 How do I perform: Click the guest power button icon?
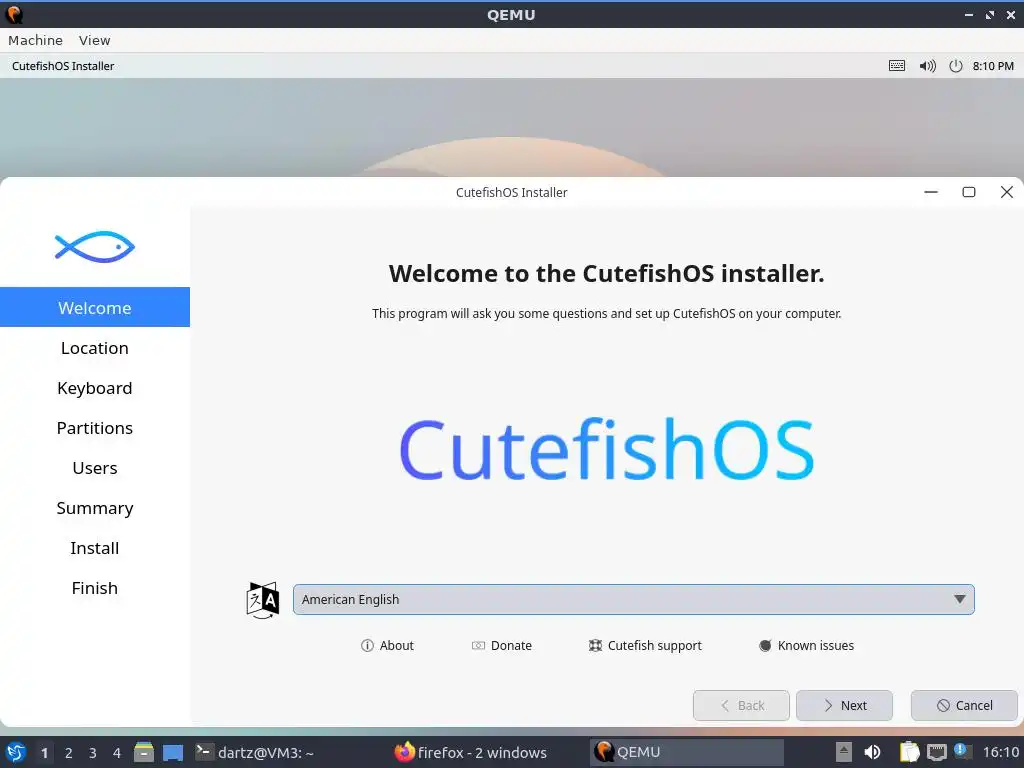click(955, 66)
